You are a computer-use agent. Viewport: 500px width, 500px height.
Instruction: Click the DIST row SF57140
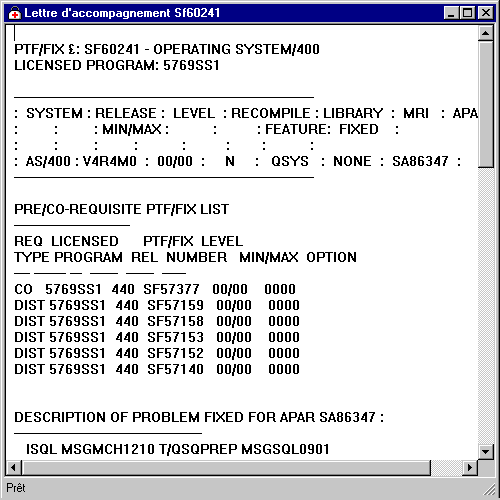pyautogui.click(x=157, y=369)
